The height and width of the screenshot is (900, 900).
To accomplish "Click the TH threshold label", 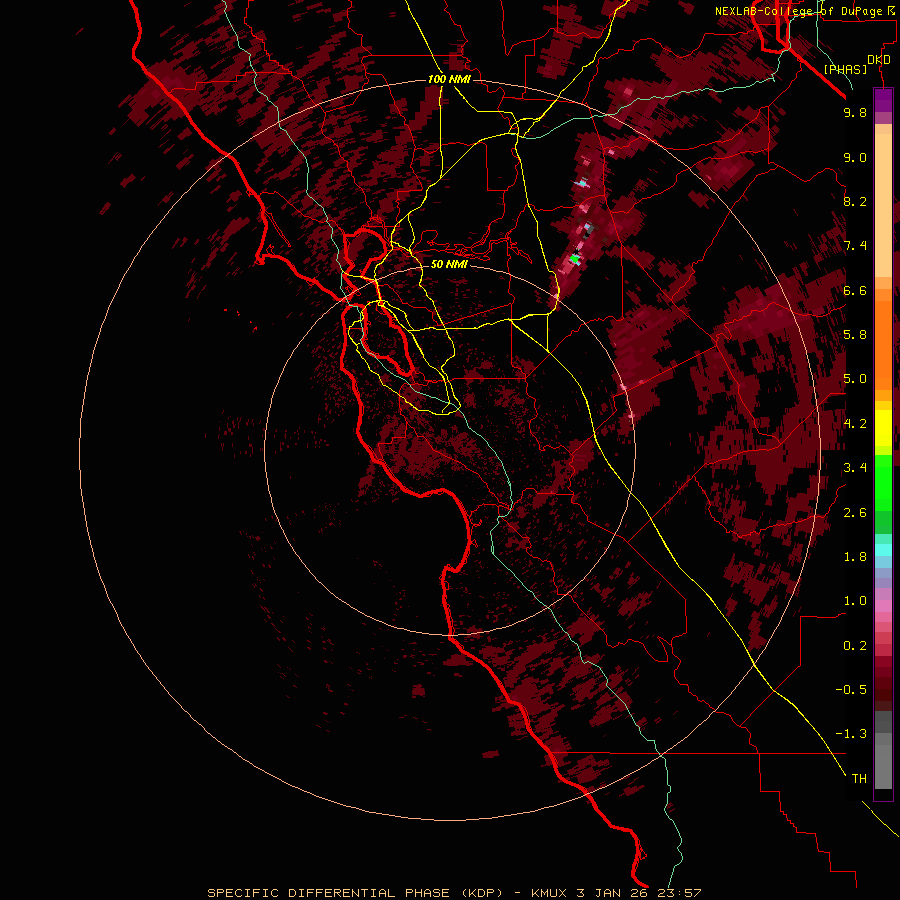I will [859, 779].
